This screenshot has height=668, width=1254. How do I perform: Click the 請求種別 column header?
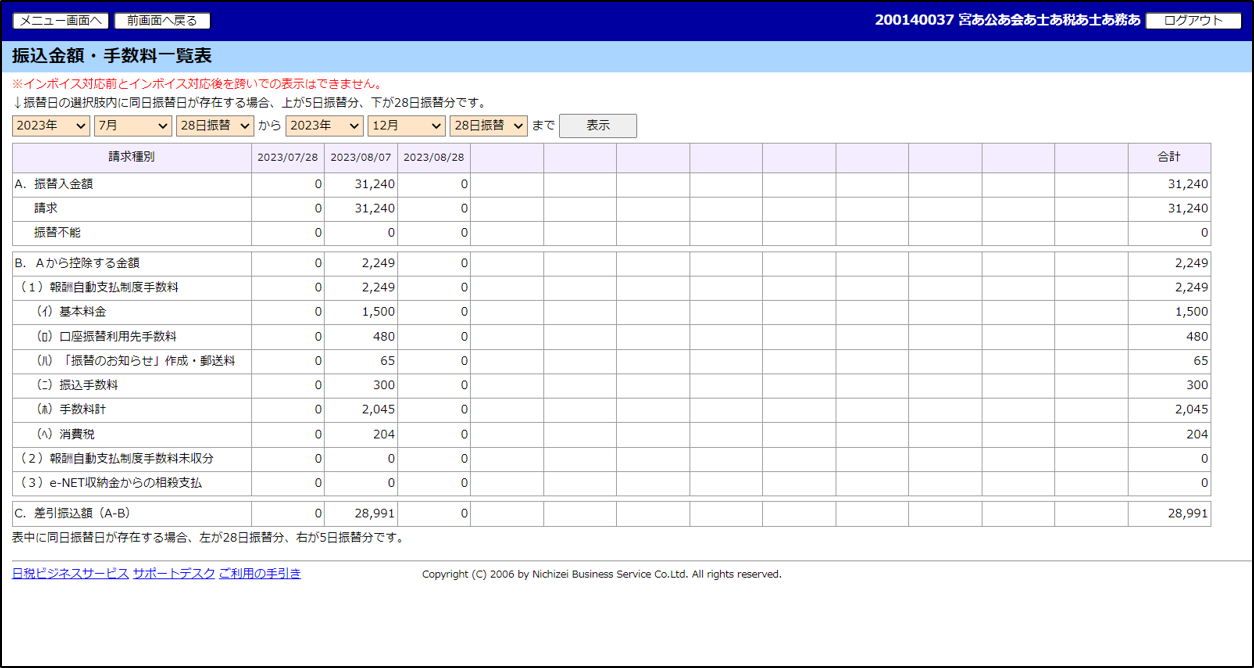(132, 158)
